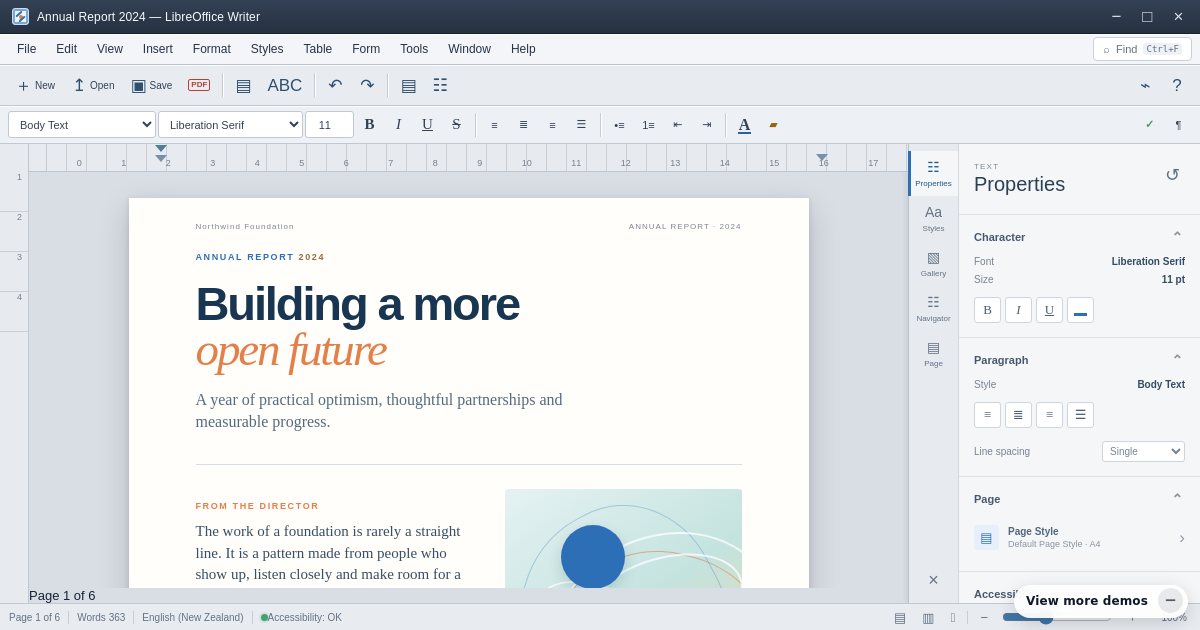The height and width of the screenshot is (630, 1200).
Task: Click the Find search box
Action: coord(1142,49)
